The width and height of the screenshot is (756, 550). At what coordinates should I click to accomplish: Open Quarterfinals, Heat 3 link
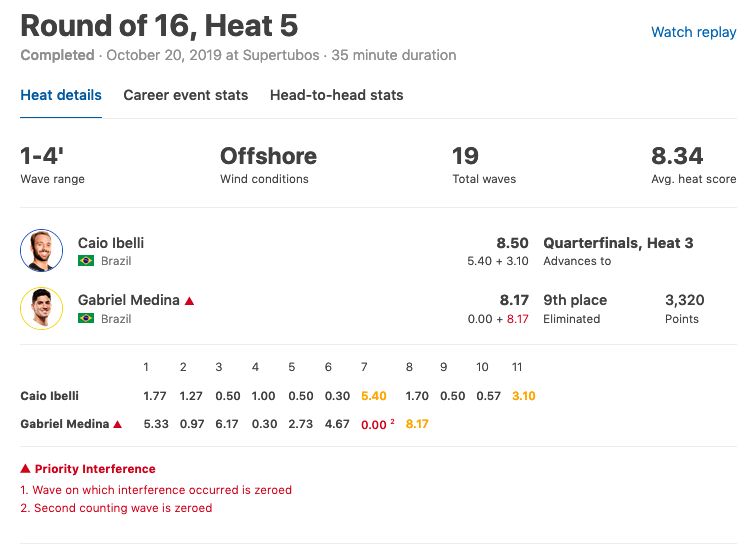pos(618,243)
